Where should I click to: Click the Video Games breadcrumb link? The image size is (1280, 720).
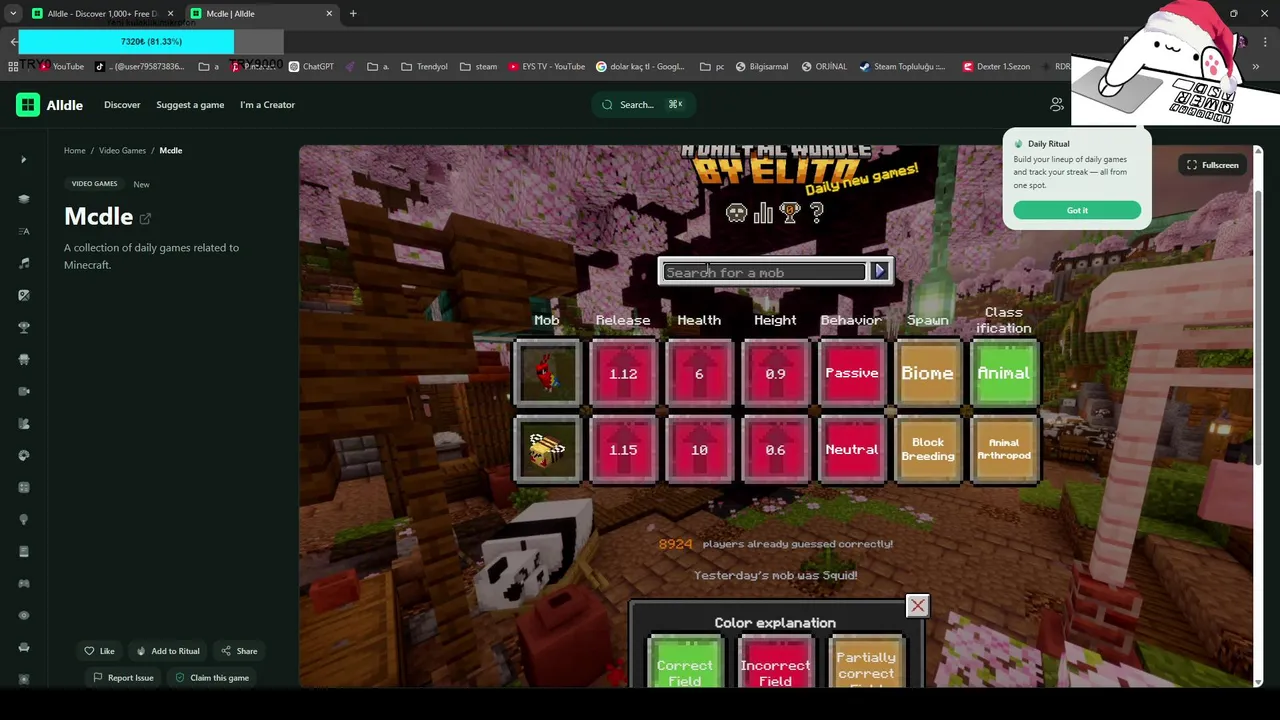[x=122, y=150]
